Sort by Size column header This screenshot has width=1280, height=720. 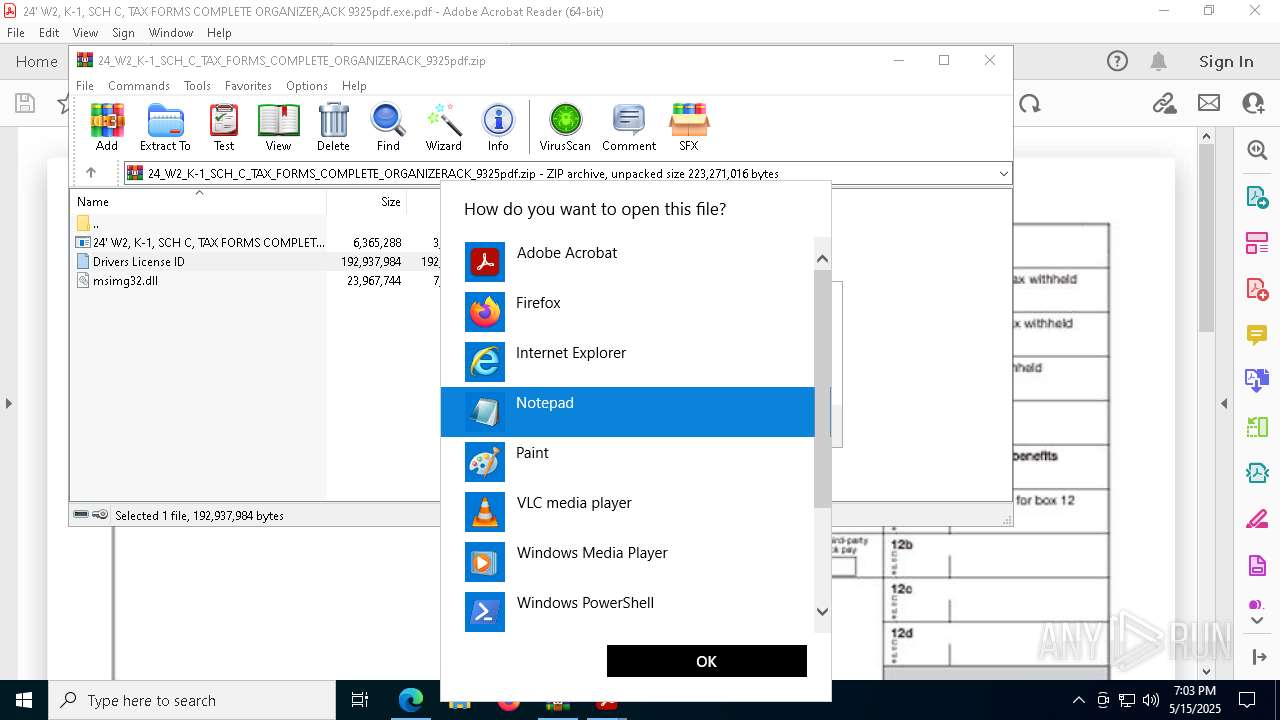pyautogui.click(x=367, y=201)
